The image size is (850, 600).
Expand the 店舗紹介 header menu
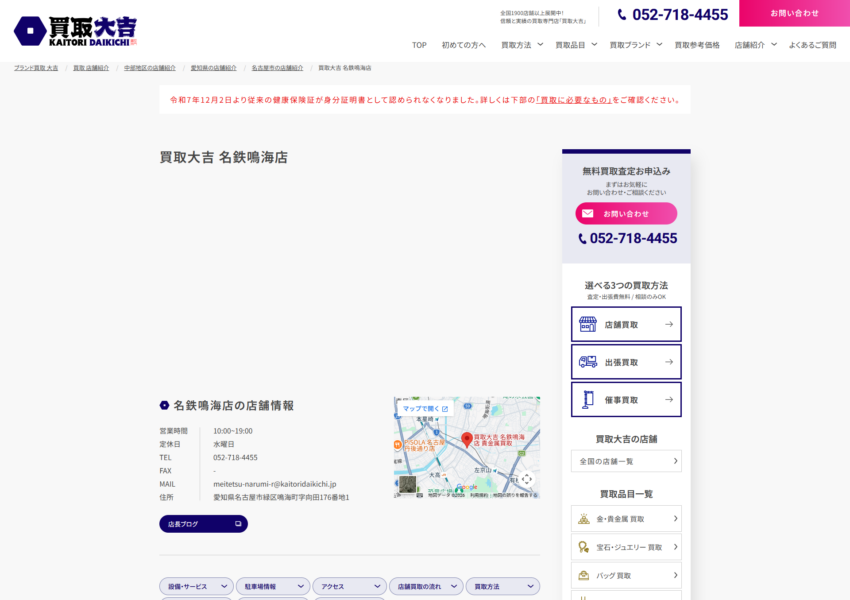click(756, 45)
